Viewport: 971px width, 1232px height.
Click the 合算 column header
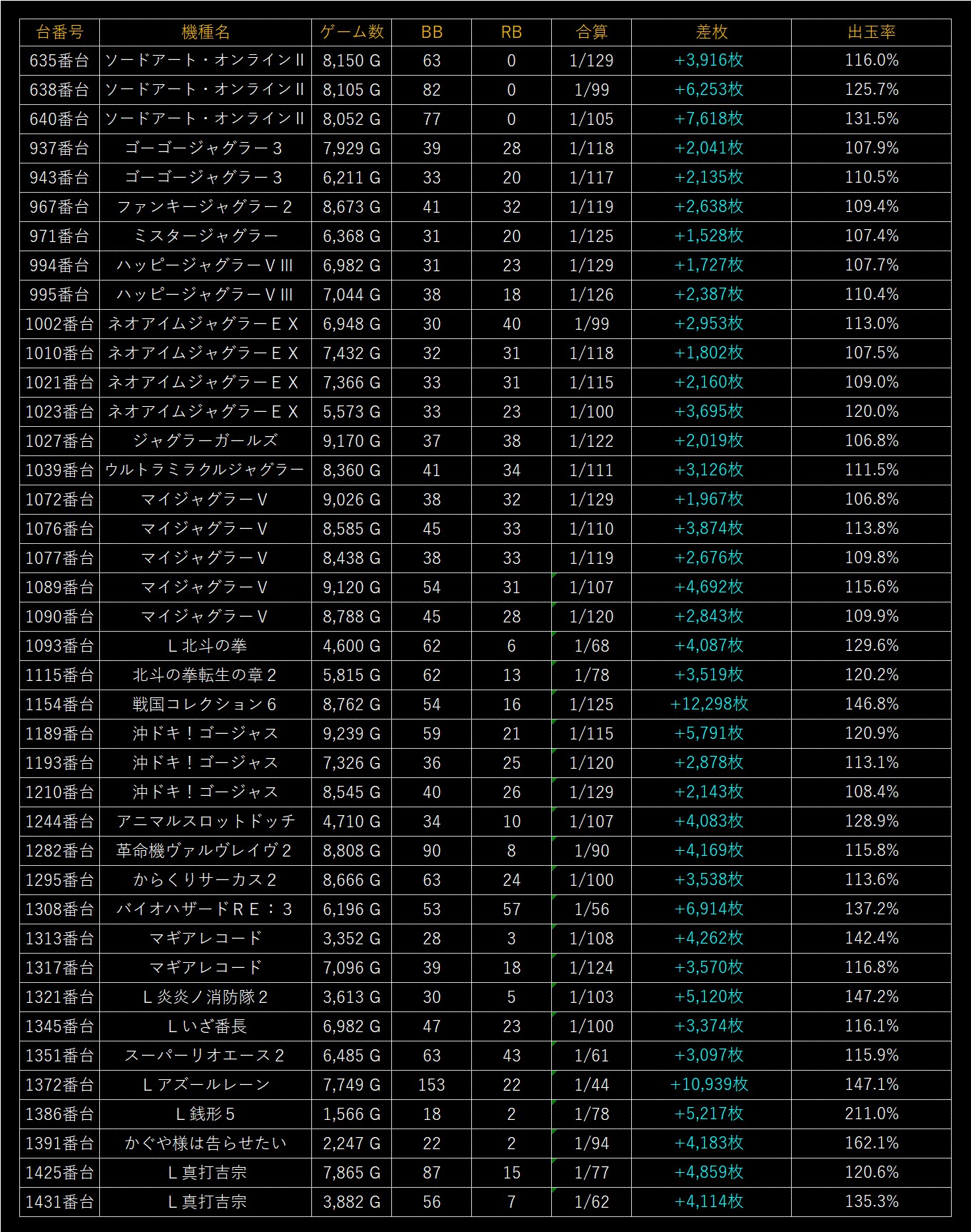pyautogui.click(x=592, y=32)
